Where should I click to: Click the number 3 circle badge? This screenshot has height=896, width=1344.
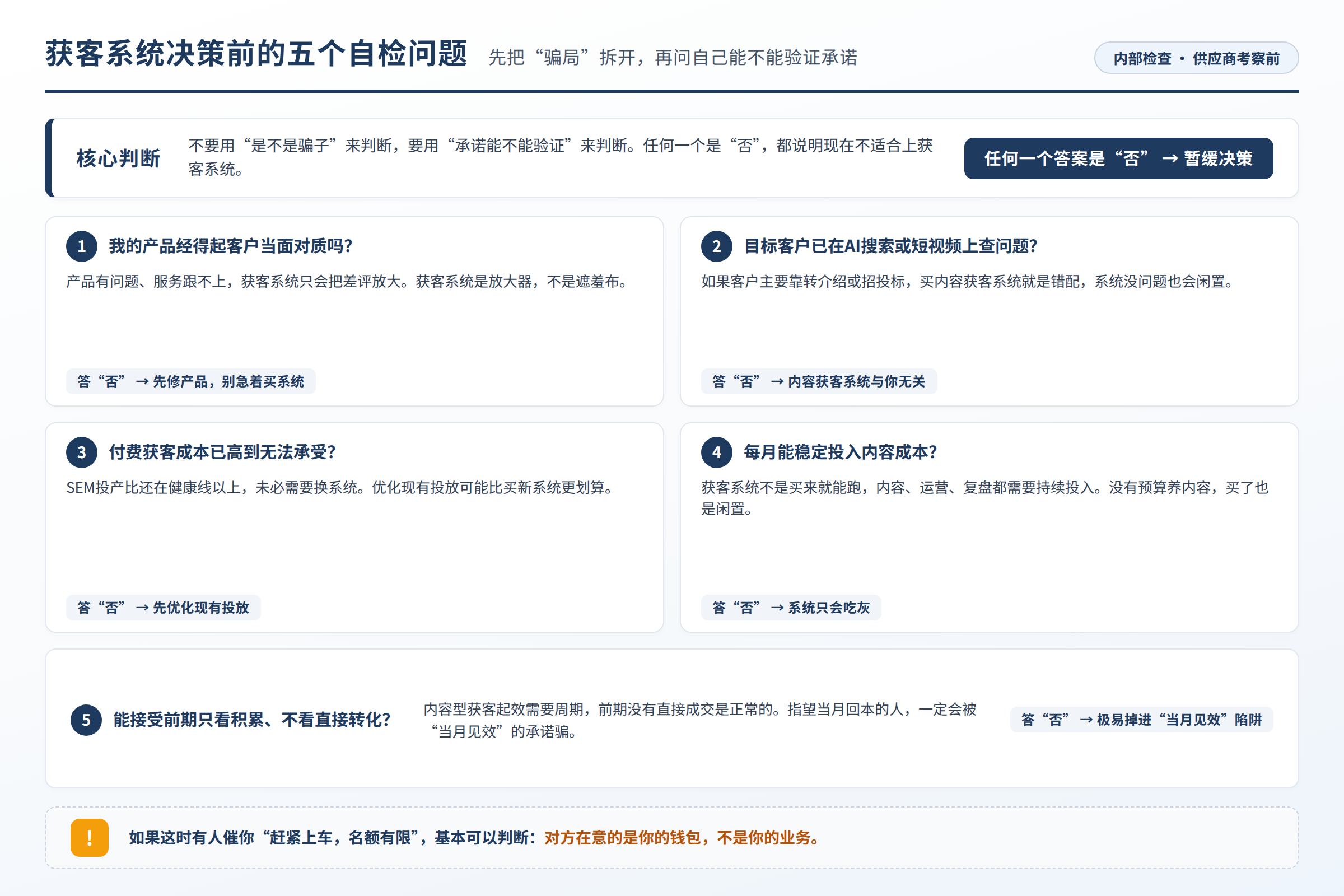[x=82, y=452]
